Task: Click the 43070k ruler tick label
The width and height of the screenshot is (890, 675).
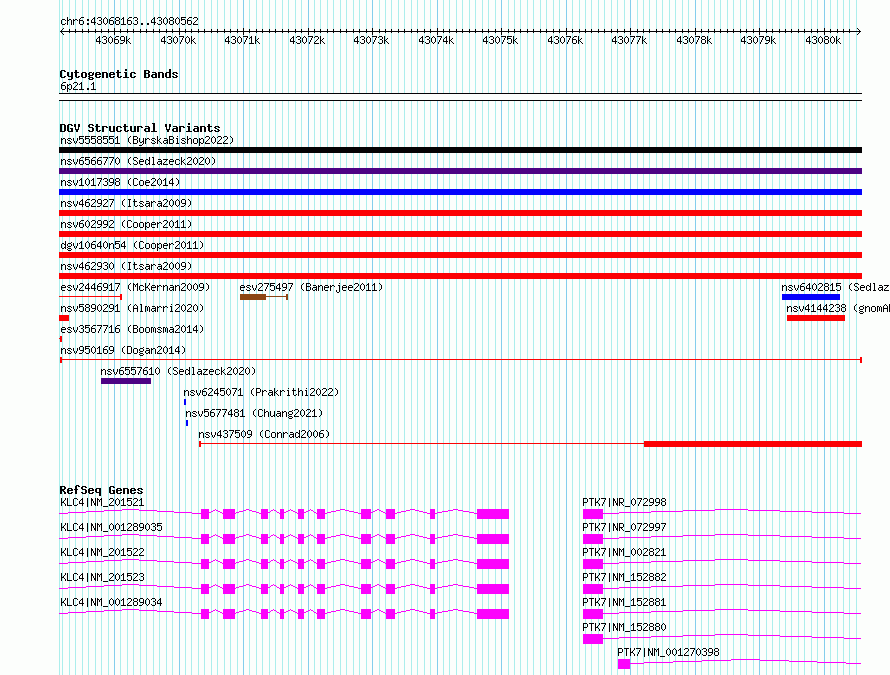Action: click(x=178, y=40)
